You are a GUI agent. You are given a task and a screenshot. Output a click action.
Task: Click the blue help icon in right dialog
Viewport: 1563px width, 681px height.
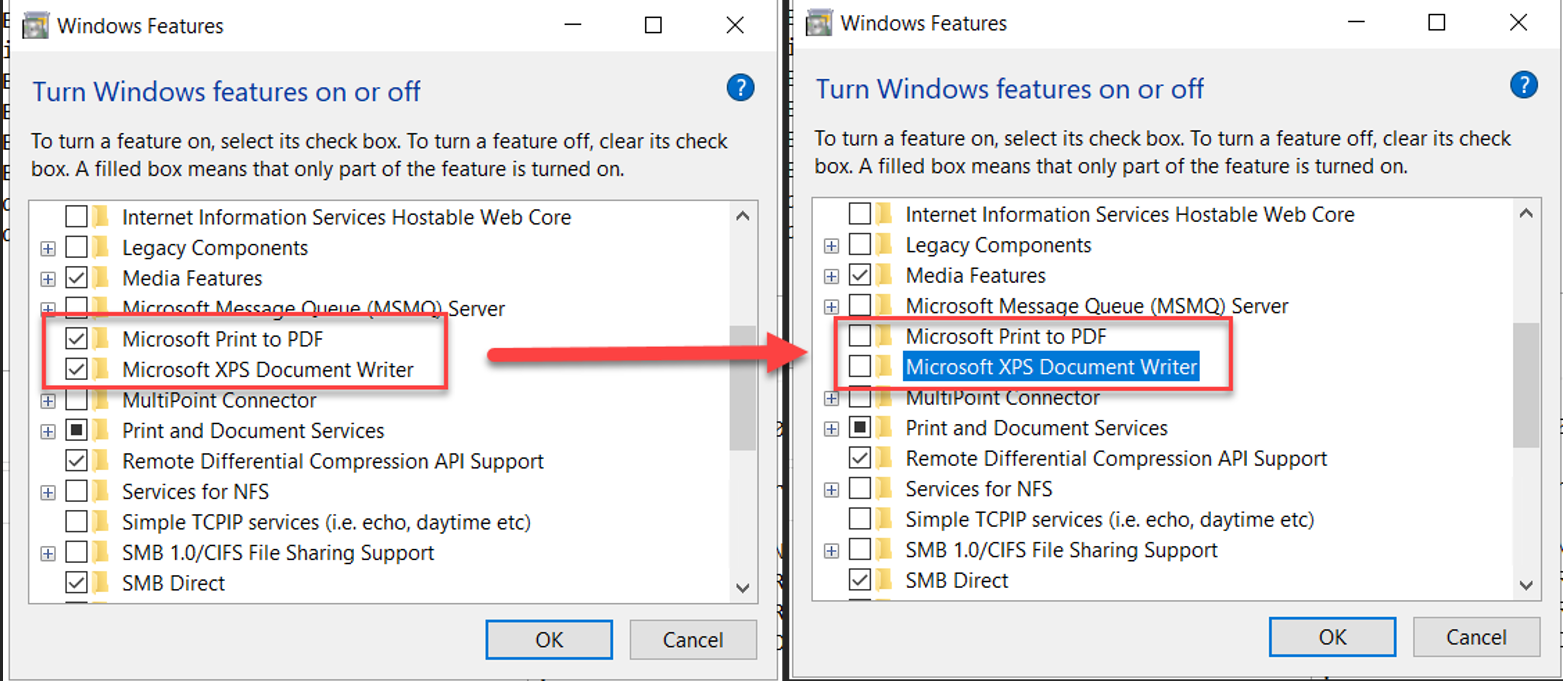[x=1523, y=85]
